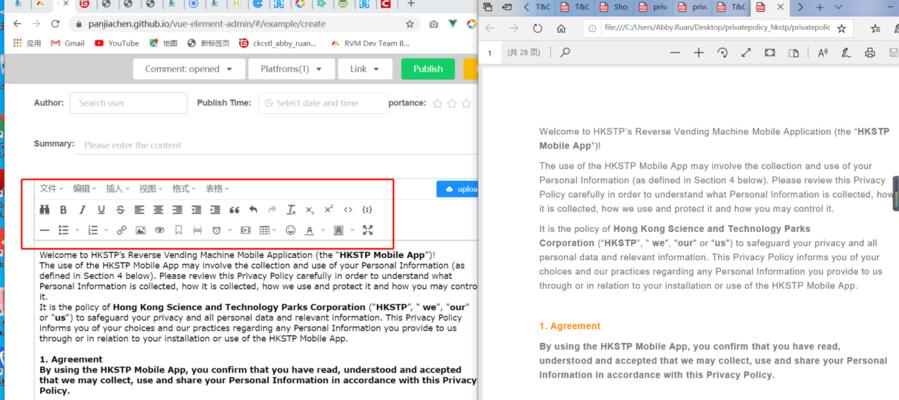
Task: Apply current text color (A icon)
Action: 309,230
